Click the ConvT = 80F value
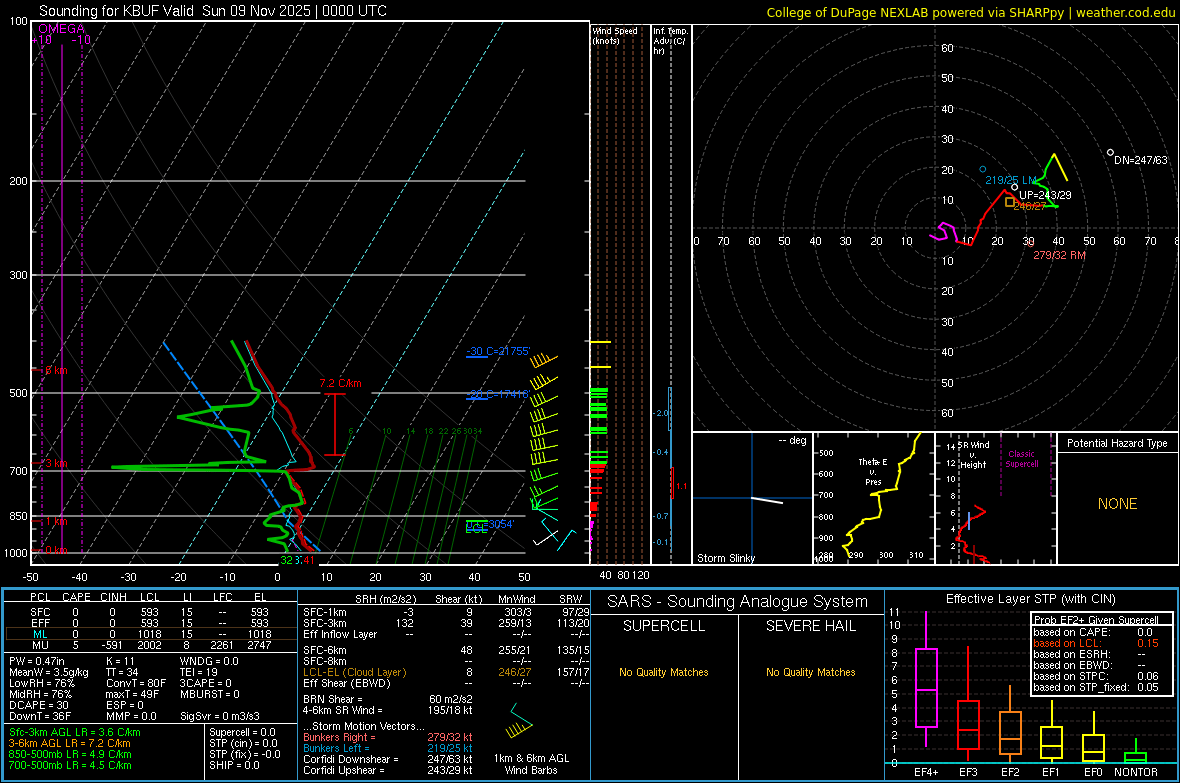 coord(136,684)
